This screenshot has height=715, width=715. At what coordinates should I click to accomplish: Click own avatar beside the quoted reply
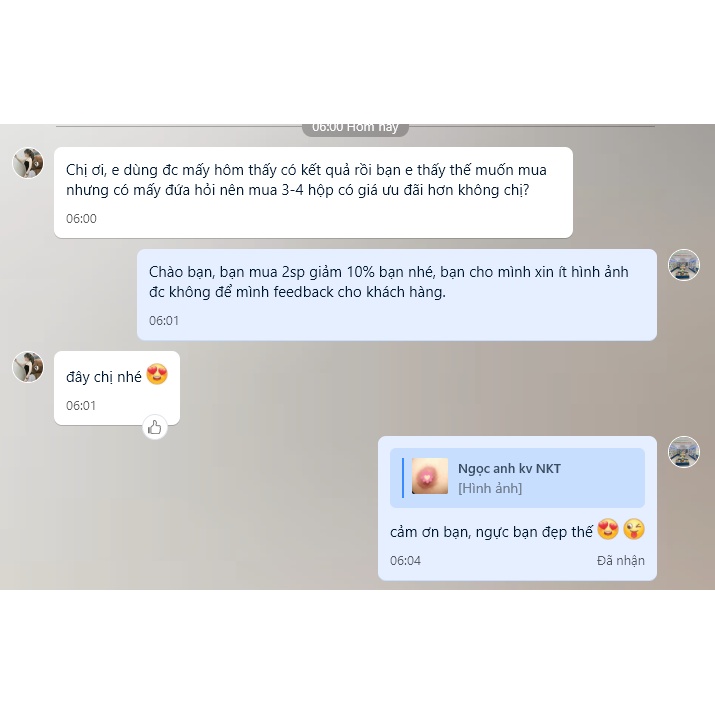click(x=684, y=452)
